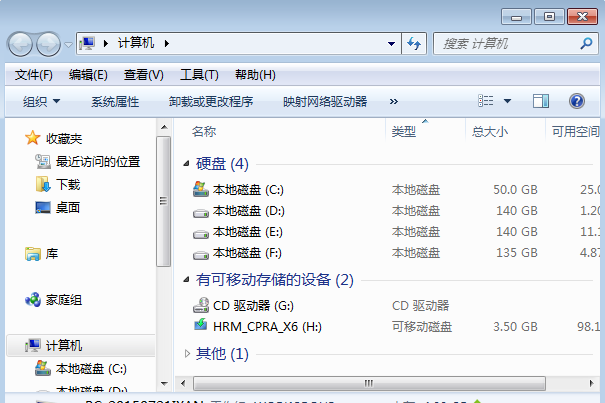This screenshot has width=605, height=403.
Task: Select the 本地磁盘 (F:) drive icon
Action: [201, 254]
